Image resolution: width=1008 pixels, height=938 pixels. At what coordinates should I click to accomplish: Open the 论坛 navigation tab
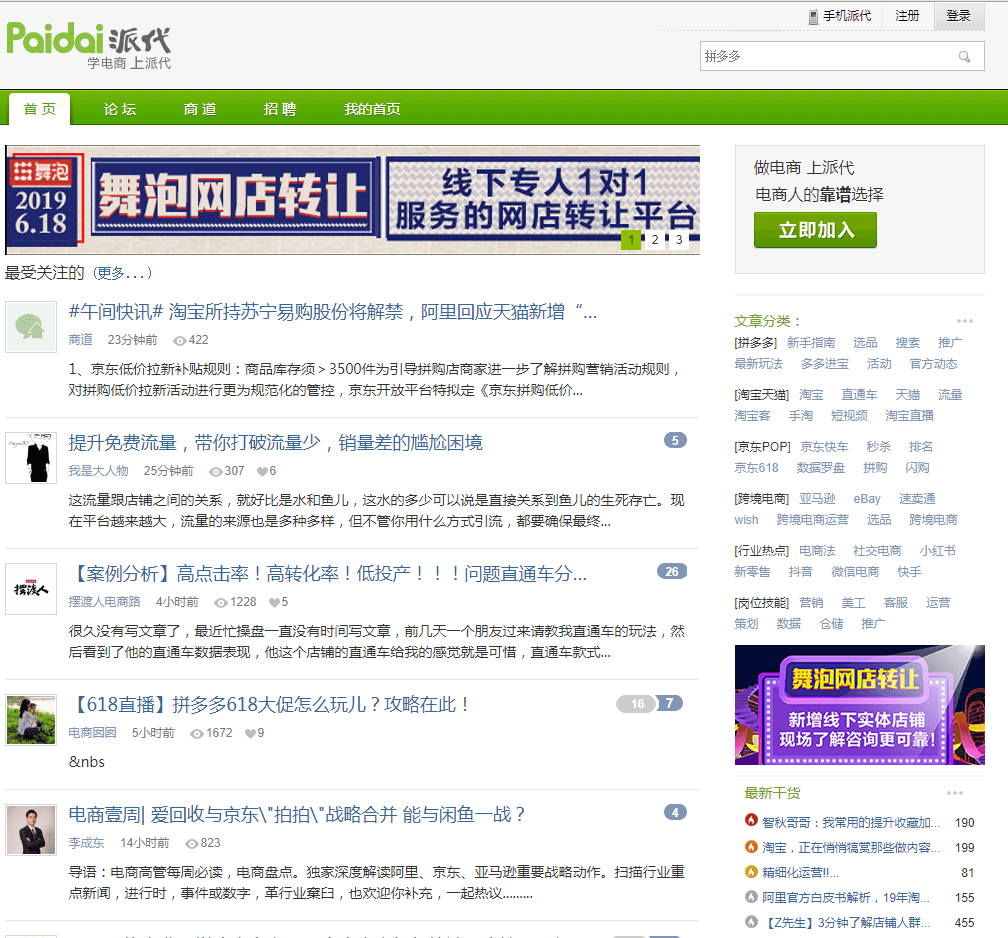[120, 109]
